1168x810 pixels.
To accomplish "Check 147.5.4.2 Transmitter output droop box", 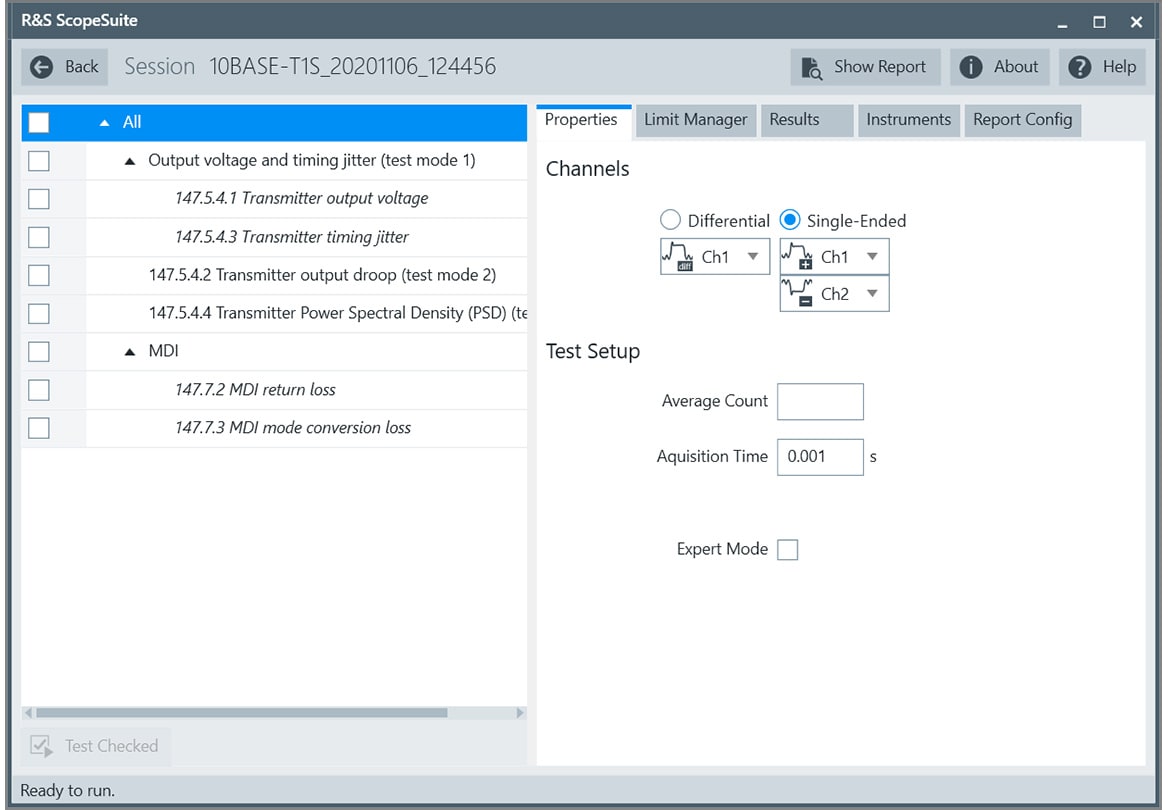I will pos(39,275).
